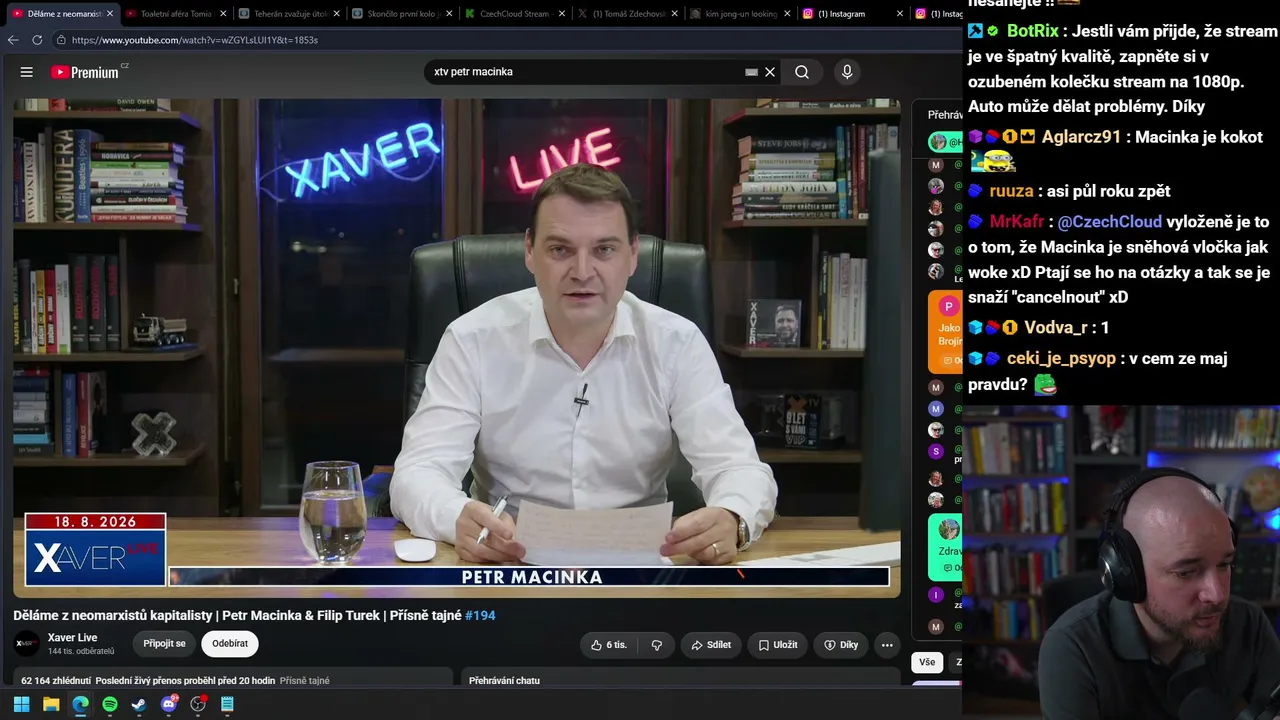Like the video with 6 tis.
Image resolution: width=1280 pixels, height=720 pixels.
pos(609,645)
